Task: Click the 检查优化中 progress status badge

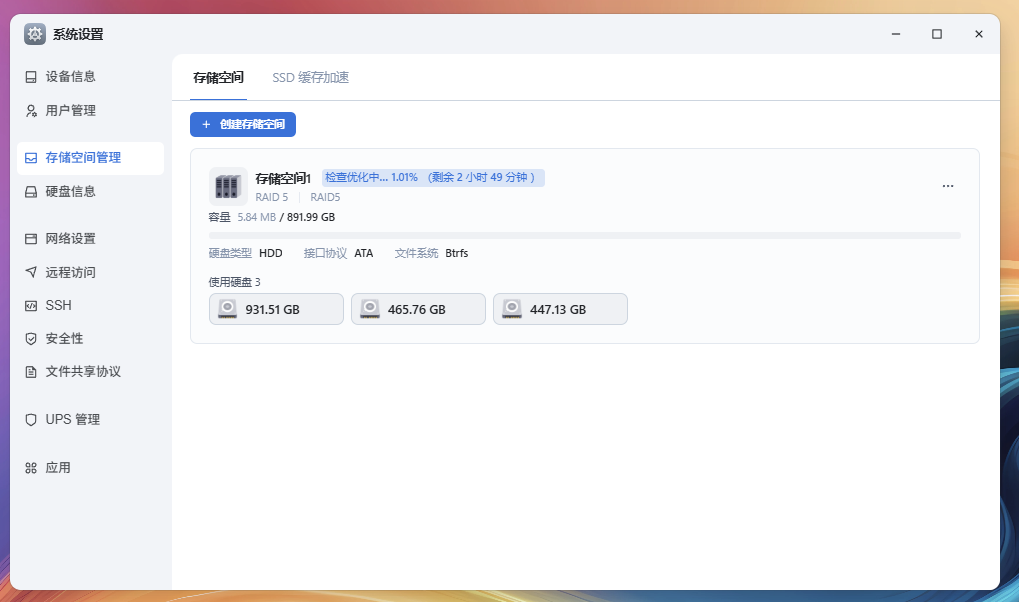Action: point(433,178)
